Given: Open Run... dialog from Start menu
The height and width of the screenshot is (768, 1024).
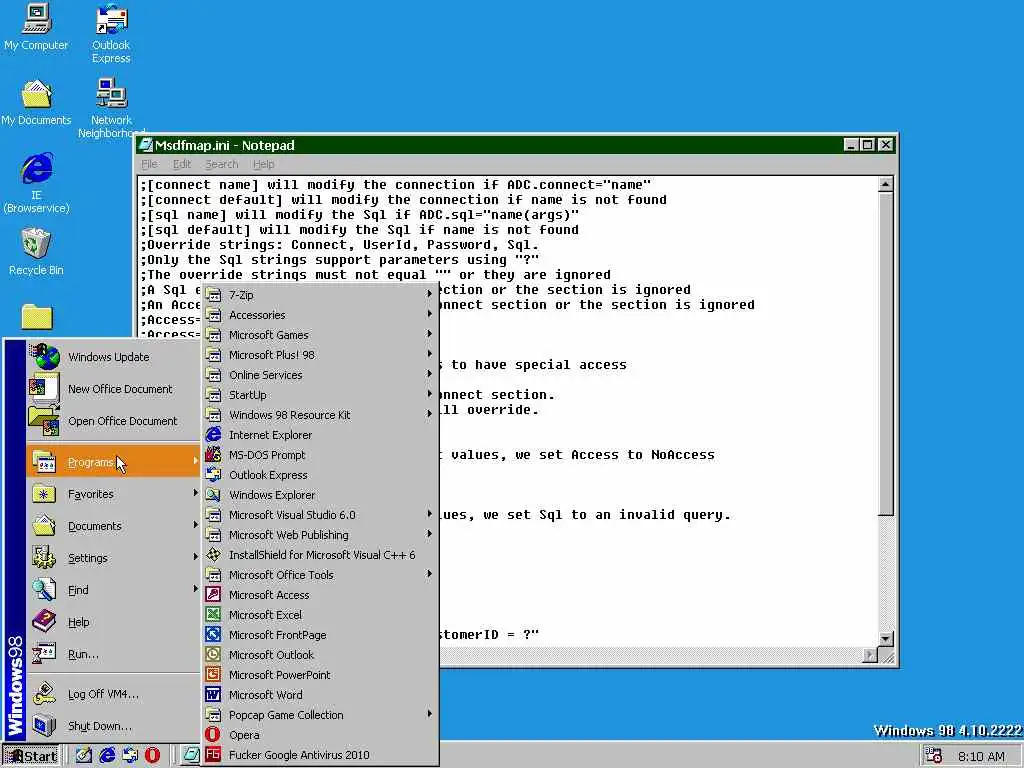Looking at the screenshot, I should click(x=113, y=654).
